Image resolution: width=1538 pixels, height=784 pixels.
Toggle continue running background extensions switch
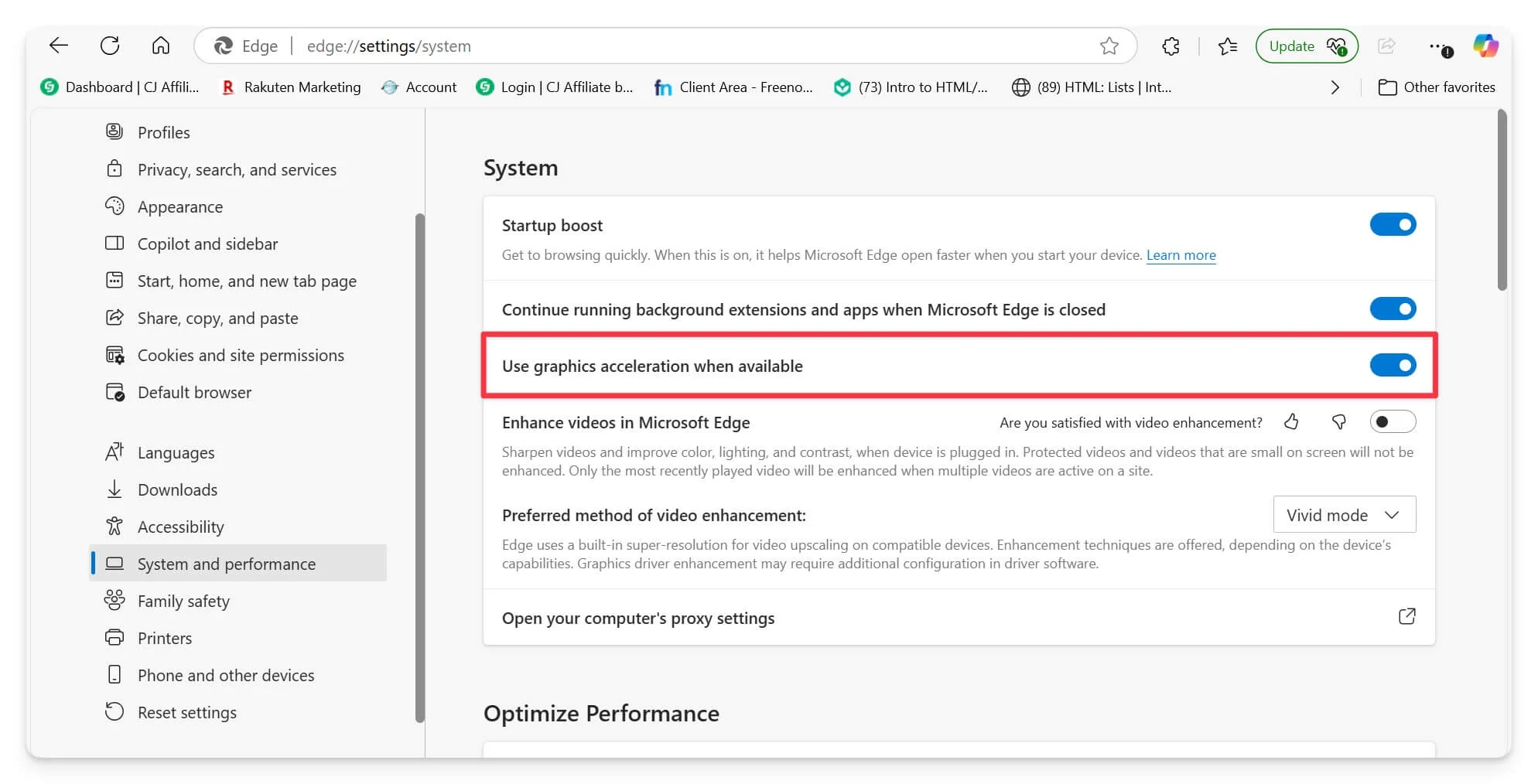(1393, 309)
